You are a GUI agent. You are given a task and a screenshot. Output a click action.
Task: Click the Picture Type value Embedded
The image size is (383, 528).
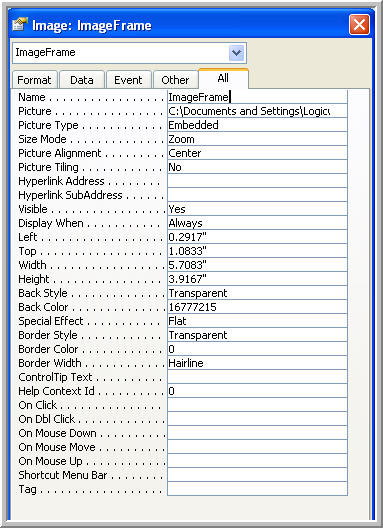pyautogui.click(x=257, y=125)
